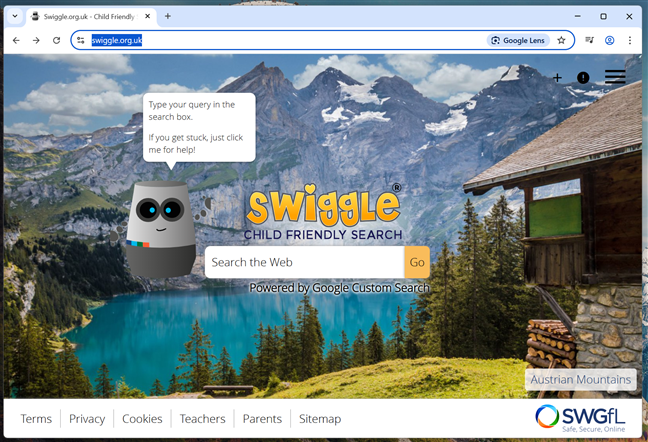Open a new browser tab
The height and width of the screenshot is (442, 648).
168,16
